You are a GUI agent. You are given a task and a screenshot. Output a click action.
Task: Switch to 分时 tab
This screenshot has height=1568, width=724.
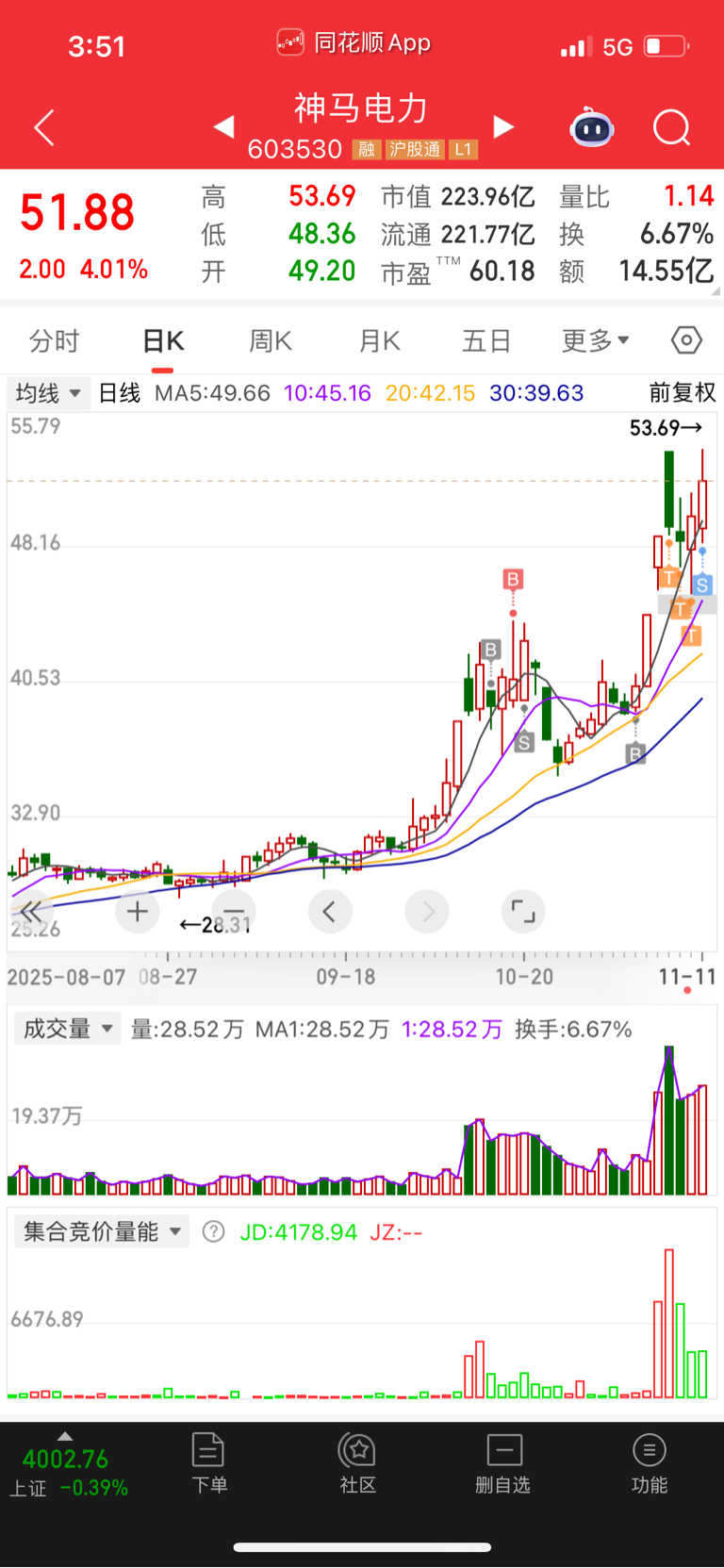click(x=55, y=340)
